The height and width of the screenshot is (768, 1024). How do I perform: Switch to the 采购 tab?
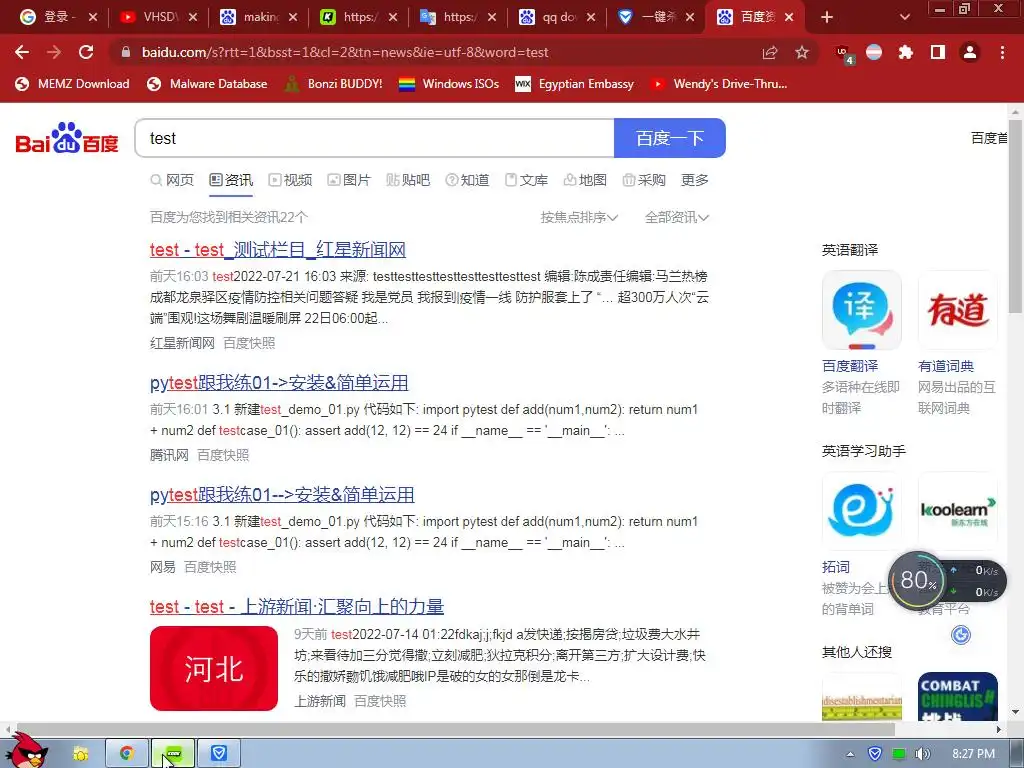point(644,180)
